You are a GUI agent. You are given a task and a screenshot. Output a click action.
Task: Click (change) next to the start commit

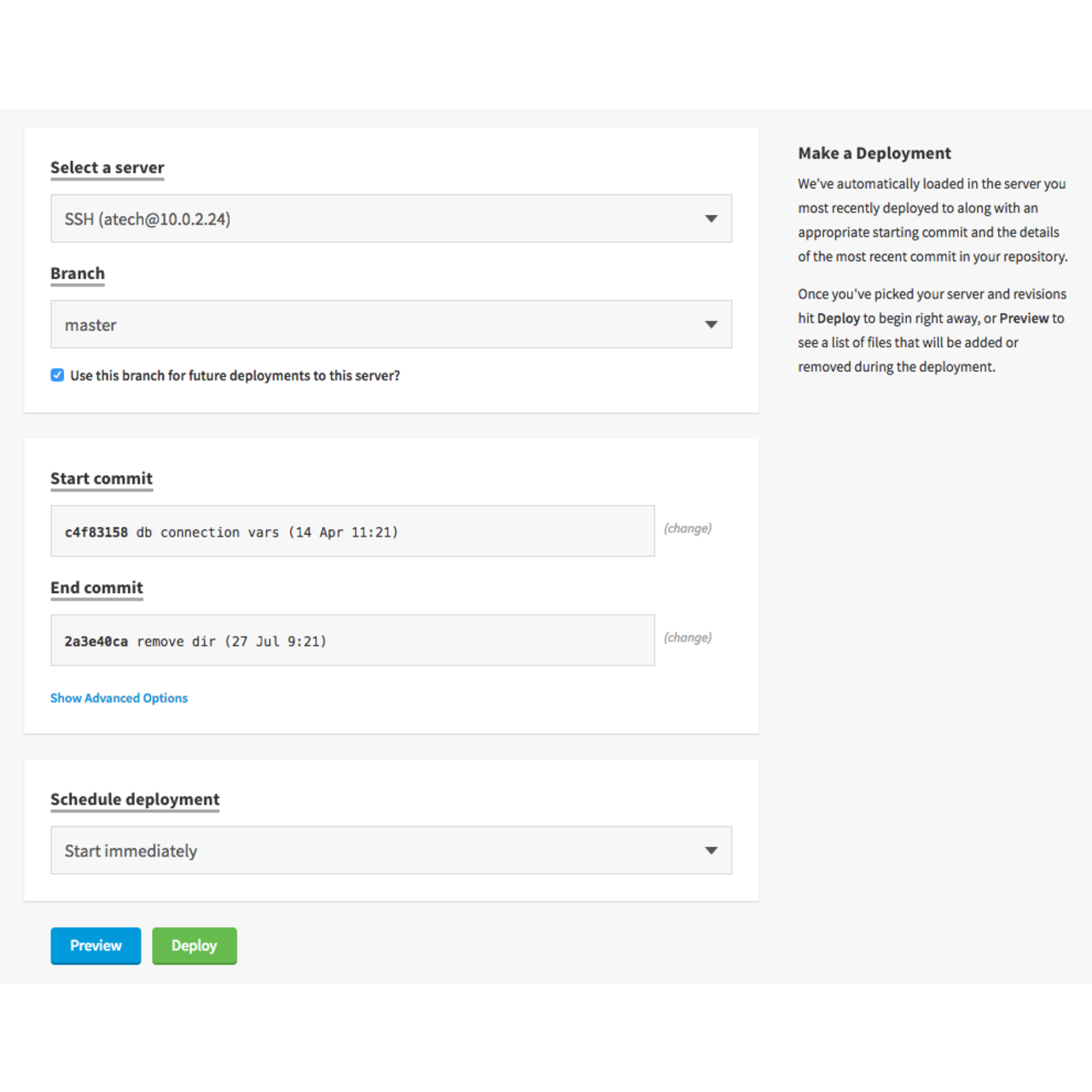[x=688, y=528]
